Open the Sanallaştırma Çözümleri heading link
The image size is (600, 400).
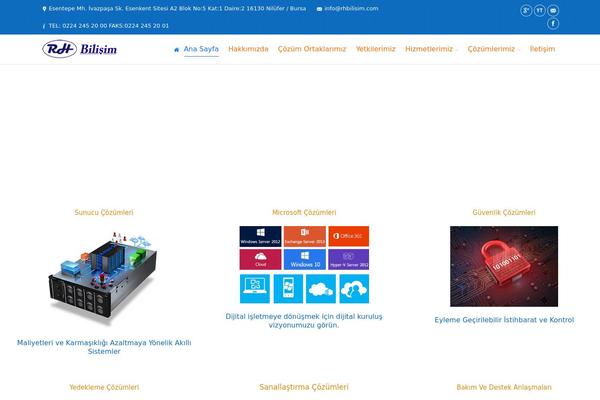point(304,387)
